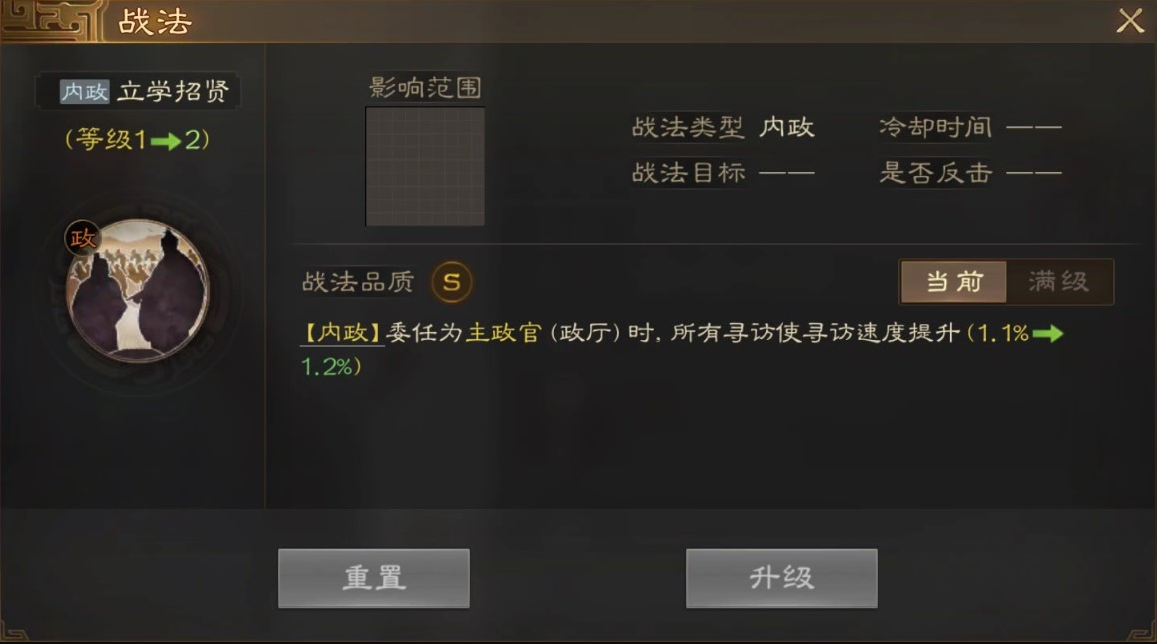
Task: Click the 战法类型 label
Action: point(688,127)
